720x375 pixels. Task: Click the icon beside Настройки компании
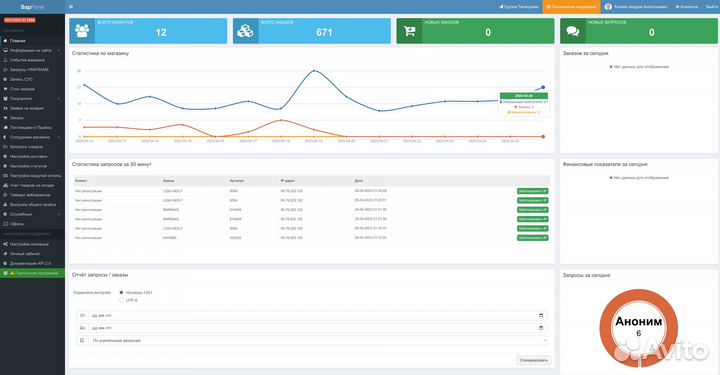coord(6,244)
